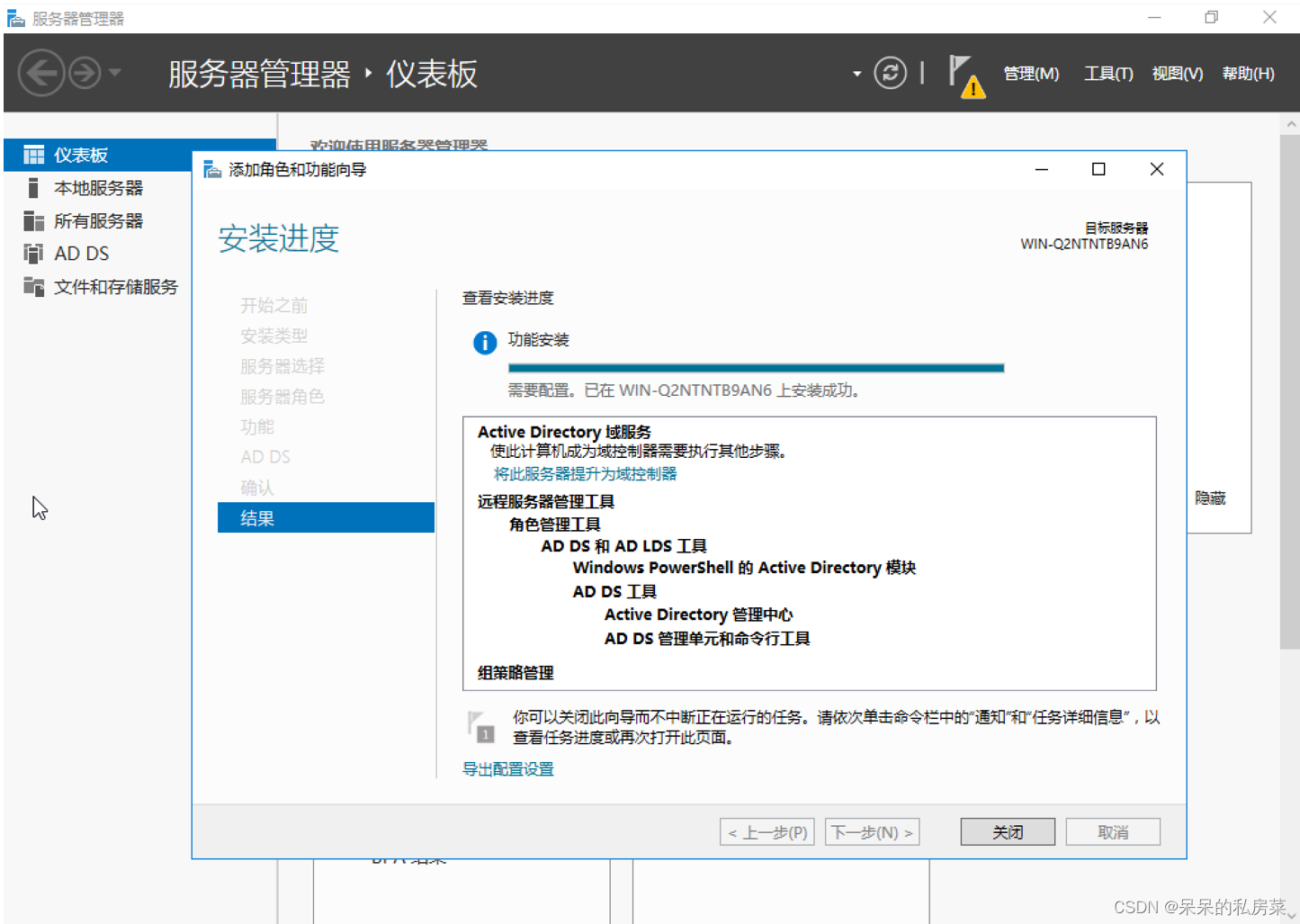The image size is (1300, 924).
Task: Open the 视图(V) menu
Action: click(1177, 74)
